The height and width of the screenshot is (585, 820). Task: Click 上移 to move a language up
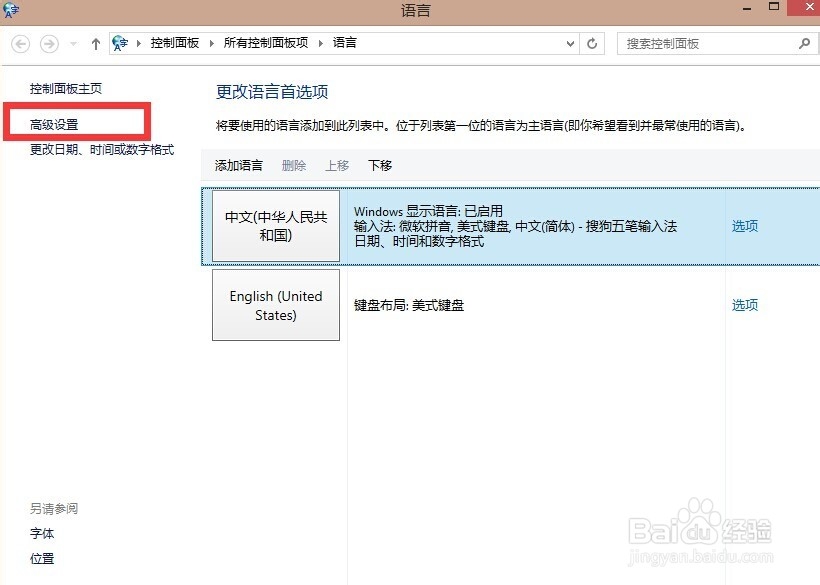[338, 165]
